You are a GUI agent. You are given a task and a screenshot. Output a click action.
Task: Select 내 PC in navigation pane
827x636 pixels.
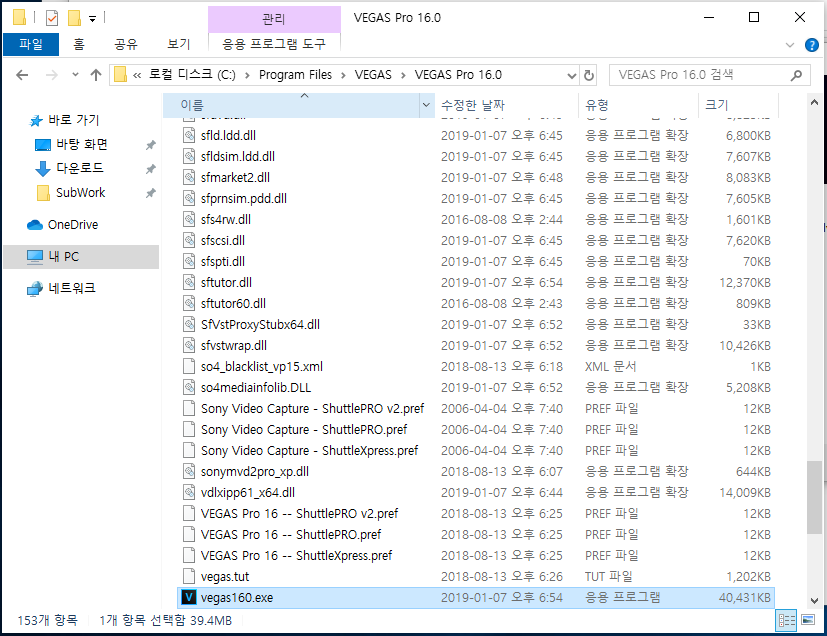coord(81,257)
